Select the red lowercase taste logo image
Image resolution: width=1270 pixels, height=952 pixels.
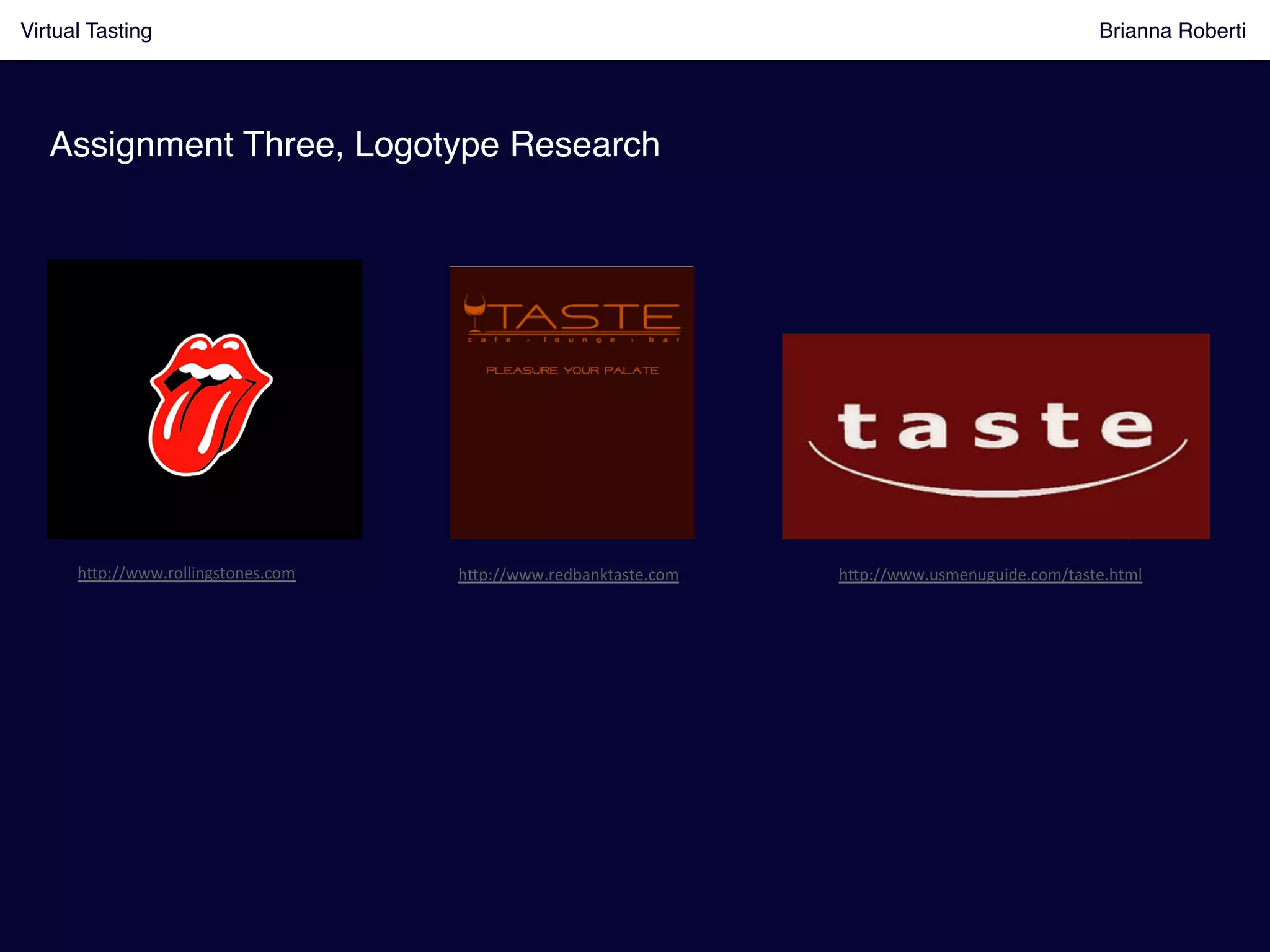coord(996,436)
